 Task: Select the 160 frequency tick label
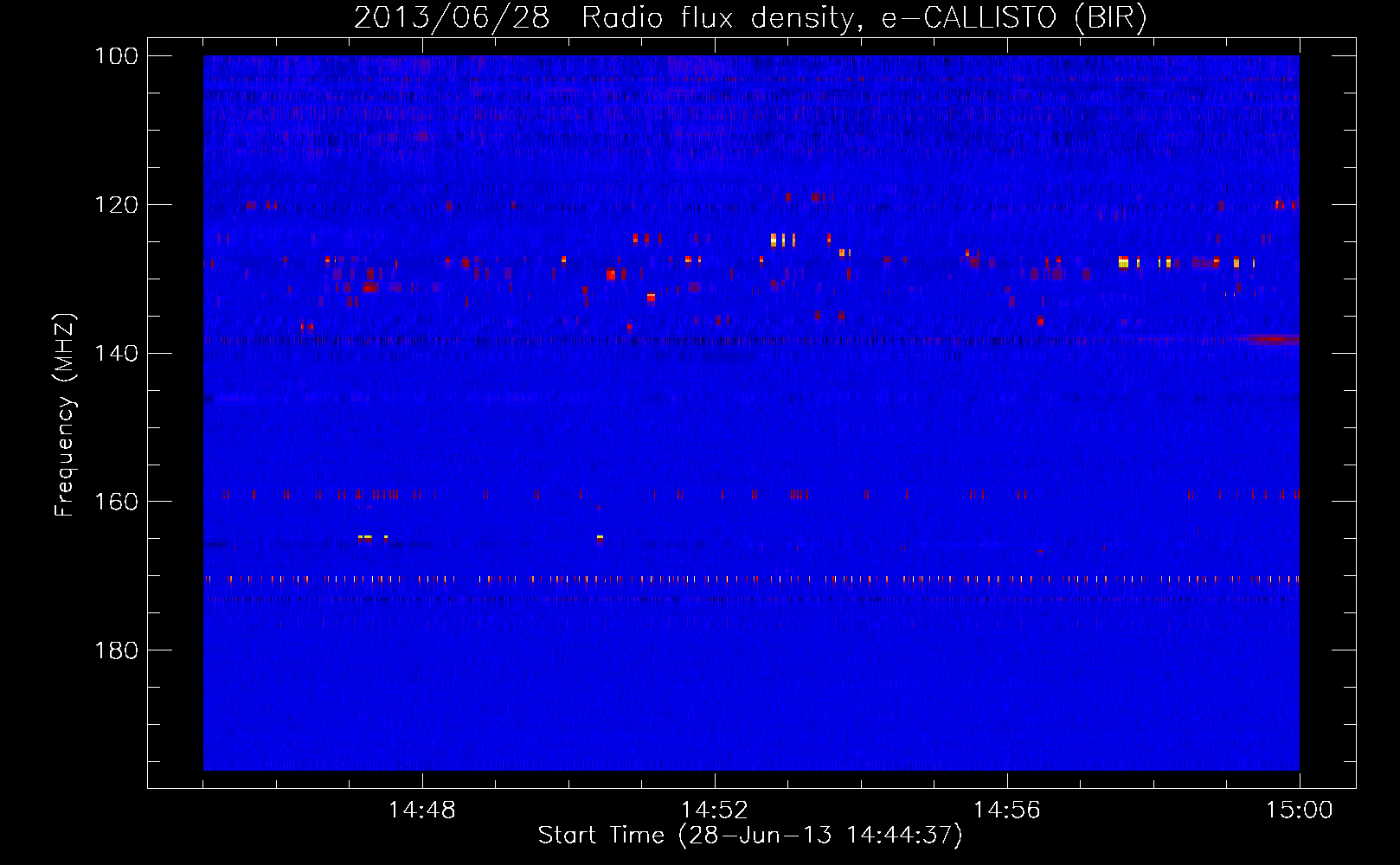(x=117, y=502)
